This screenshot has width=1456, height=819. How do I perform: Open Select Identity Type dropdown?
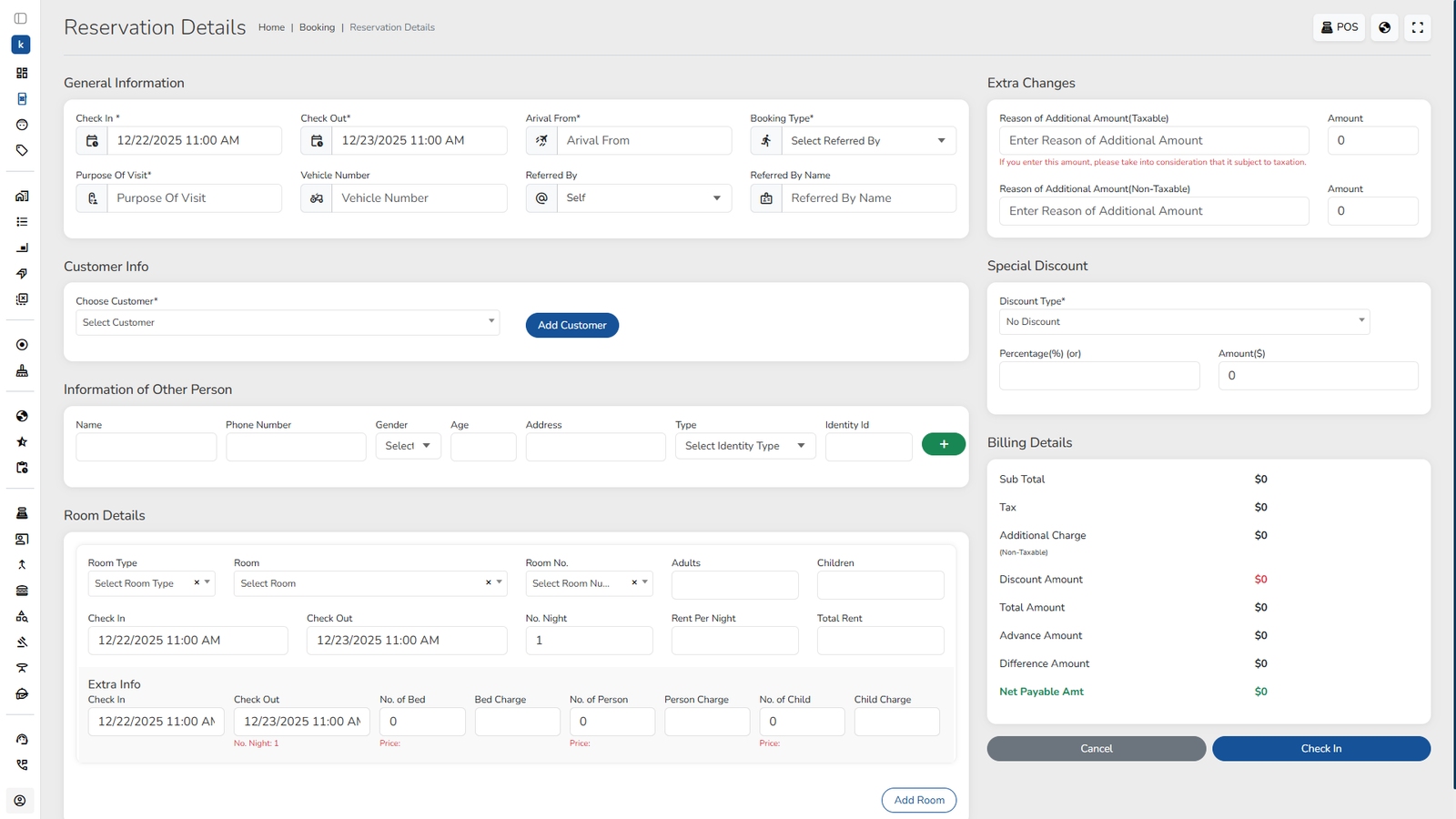744,446
